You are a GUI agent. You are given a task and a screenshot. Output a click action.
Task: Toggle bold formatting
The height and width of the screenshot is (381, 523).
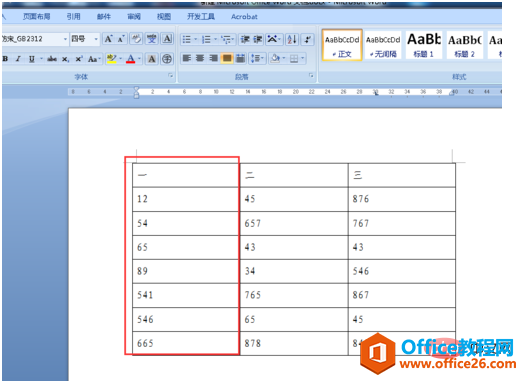tap(5, 59)
